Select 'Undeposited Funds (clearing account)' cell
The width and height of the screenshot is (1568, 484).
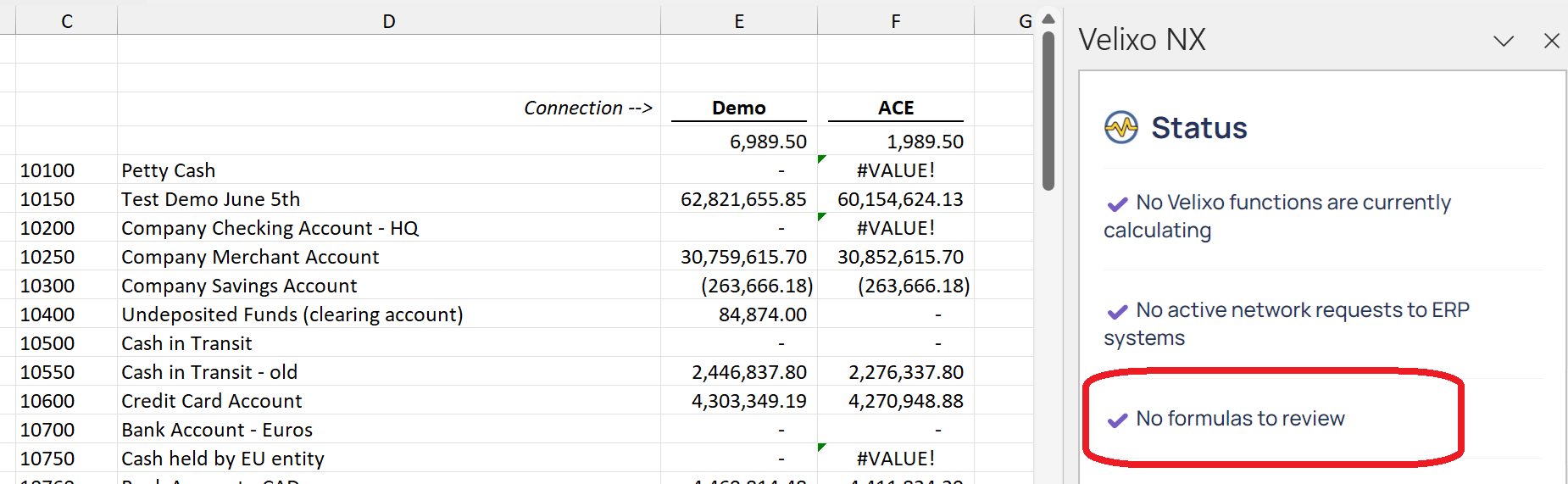tap(389, 314)
